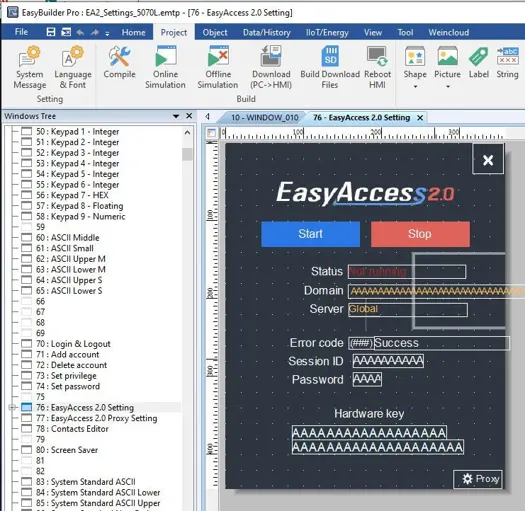Start Online Simulation

(165, 68)
